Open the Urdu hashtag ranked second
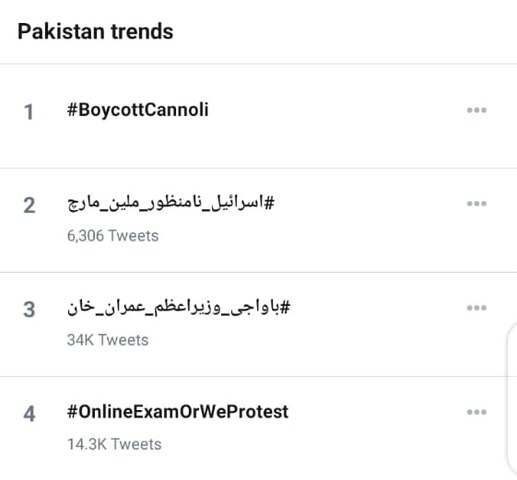517x480 pixels. [171, 203]
